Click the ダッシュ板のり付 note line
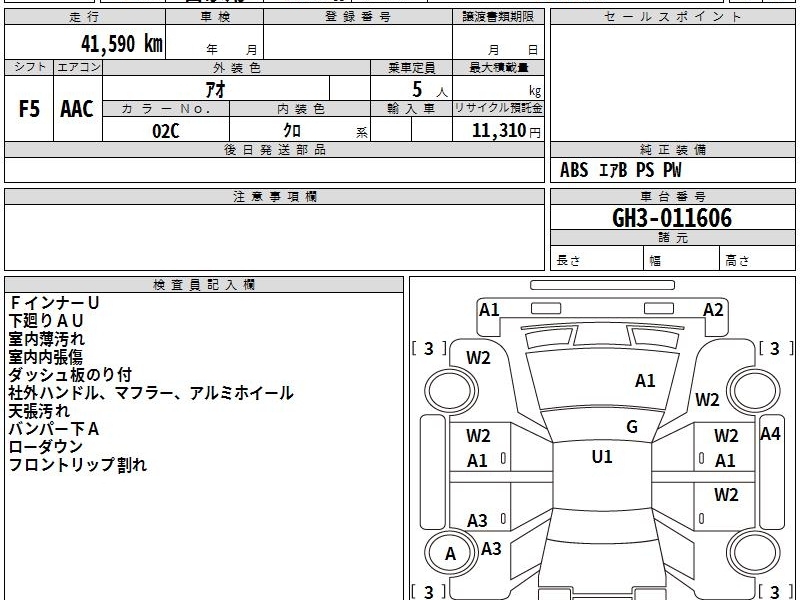 click(x=70, y=374)
